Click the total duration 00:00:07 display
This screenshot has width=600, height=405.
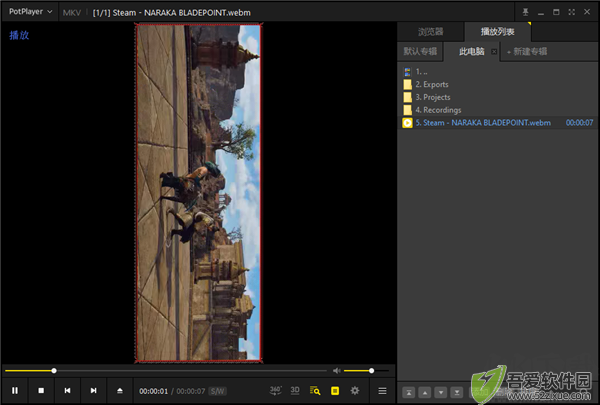[191, 391]
